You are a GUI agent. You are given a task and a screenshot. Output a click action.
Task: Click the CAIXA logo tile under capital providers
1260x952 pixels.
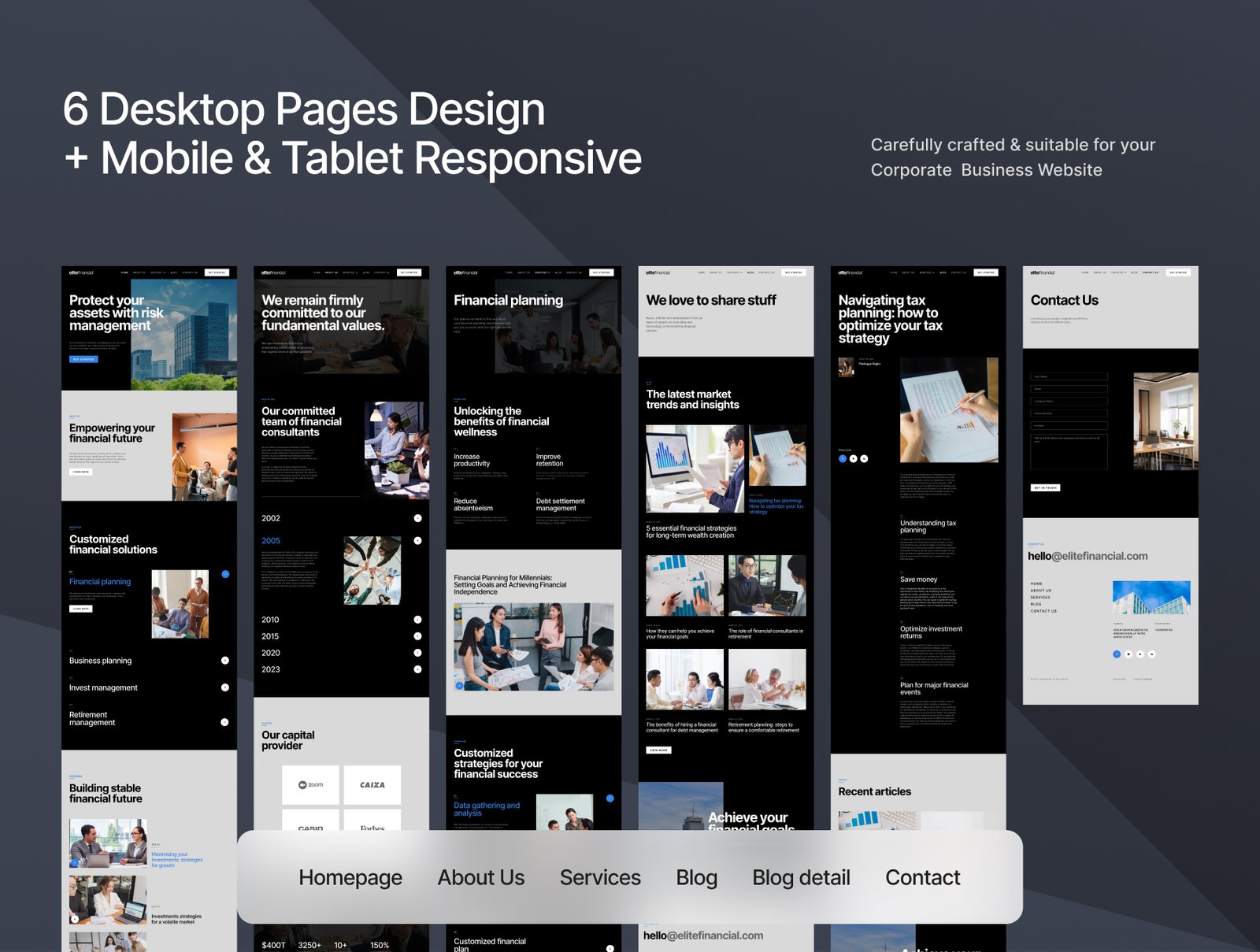coord(372,784)
